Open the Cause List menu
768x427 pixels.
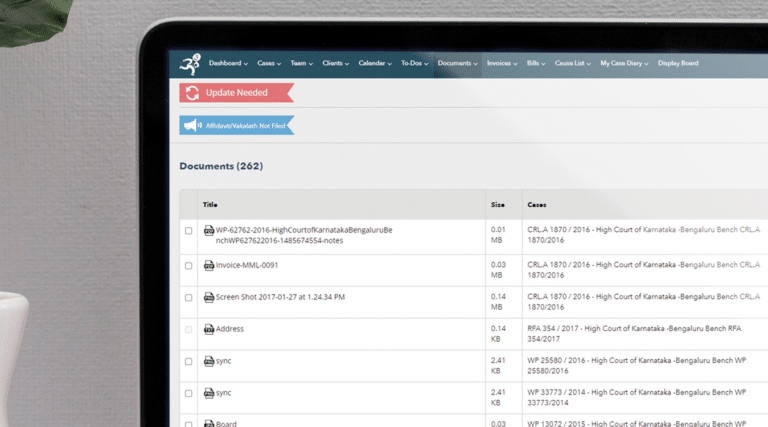573,63
